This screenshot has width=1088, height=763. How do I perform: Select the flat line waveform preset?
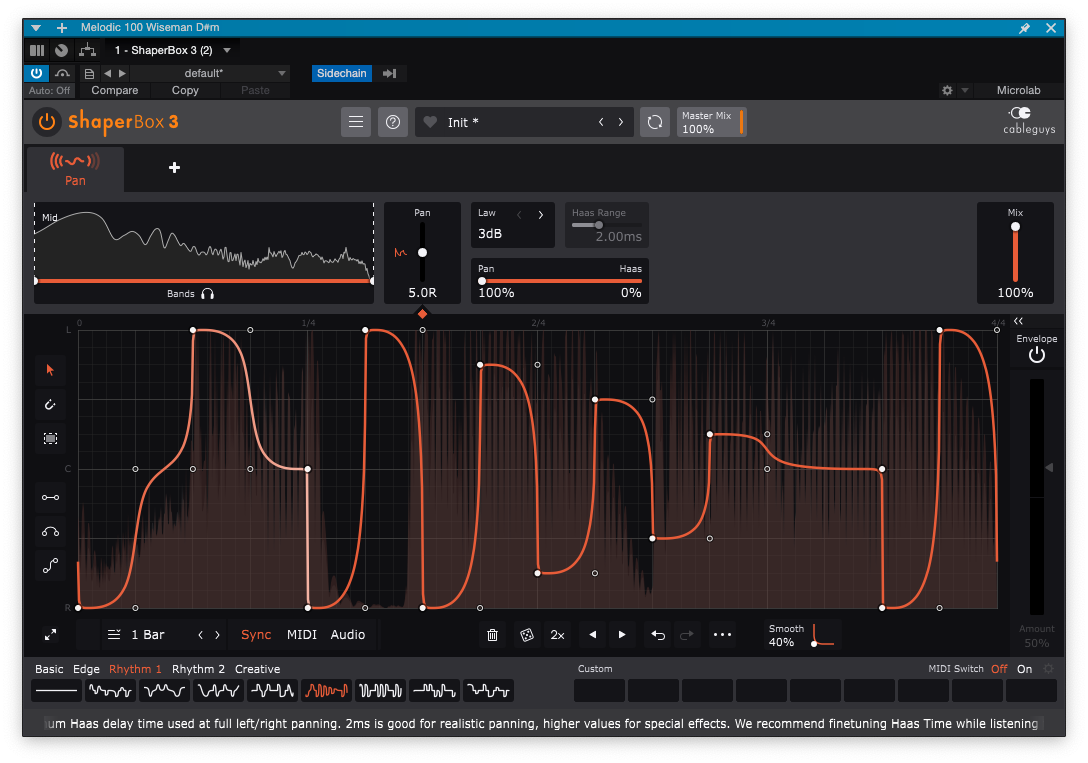56,691
